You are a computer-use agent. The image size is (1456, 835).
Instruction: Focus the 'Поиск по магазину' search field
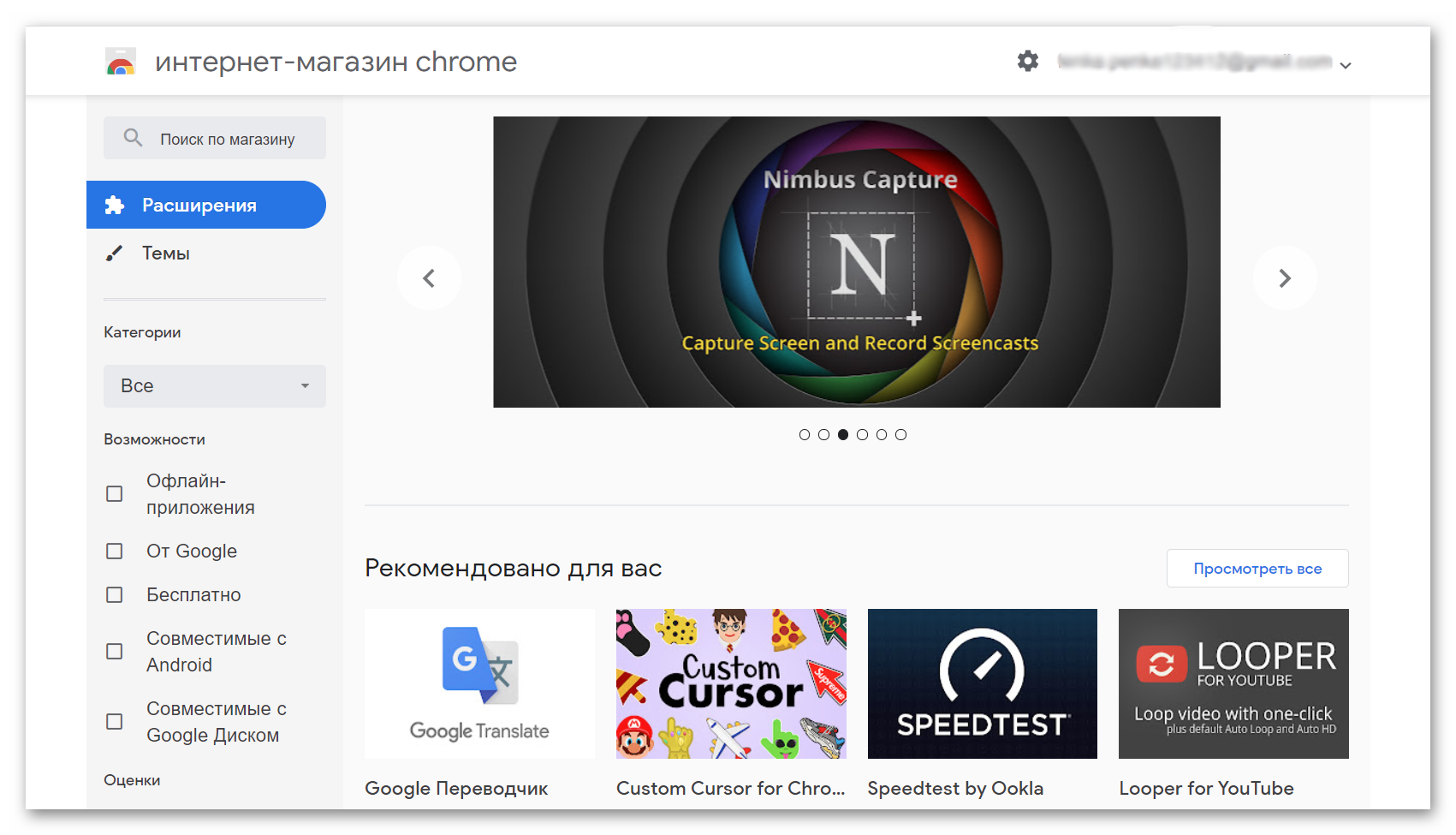[x=215, y=138]
